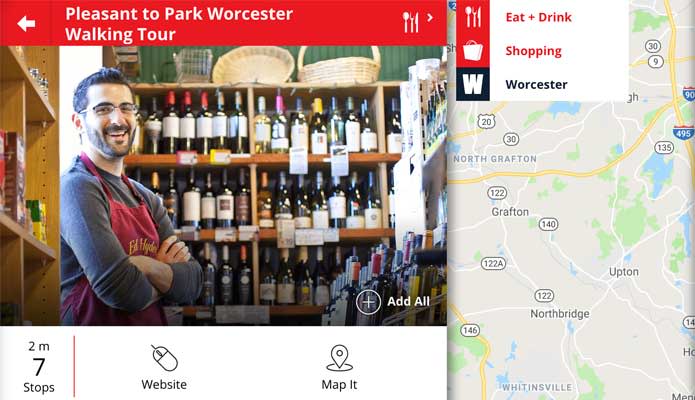Go back with the white left arrow
This screenshot has width=695, height=400.
[26, 24]
